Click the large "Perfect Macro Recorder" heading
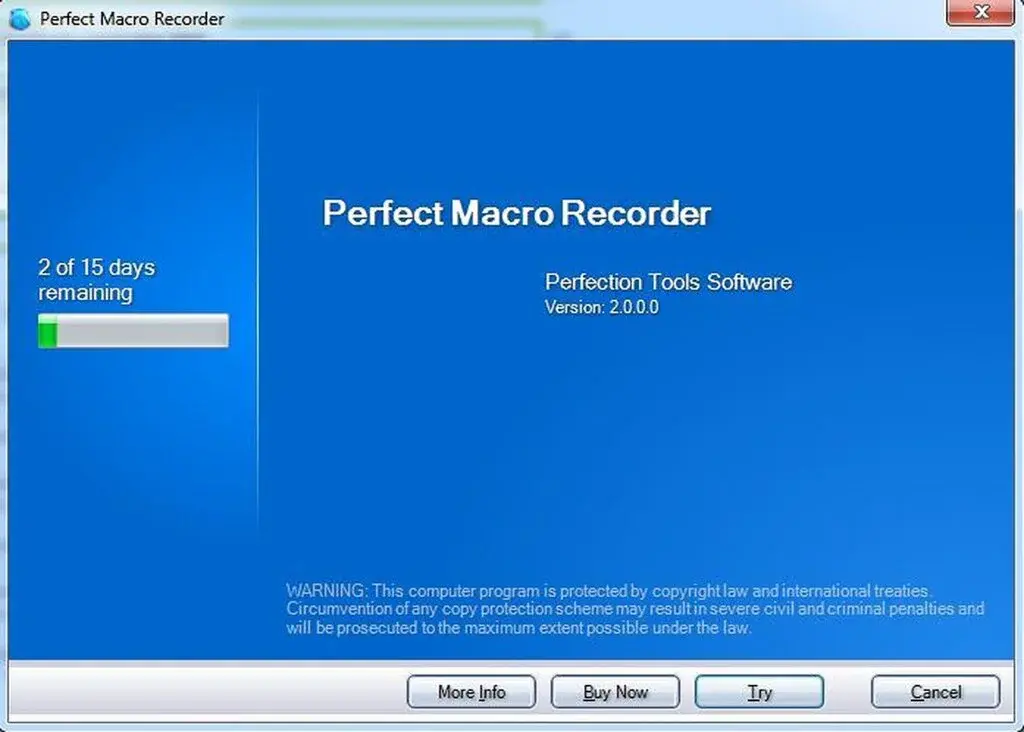Screen dimensions: 1024x732 click(x=517, y=213)
